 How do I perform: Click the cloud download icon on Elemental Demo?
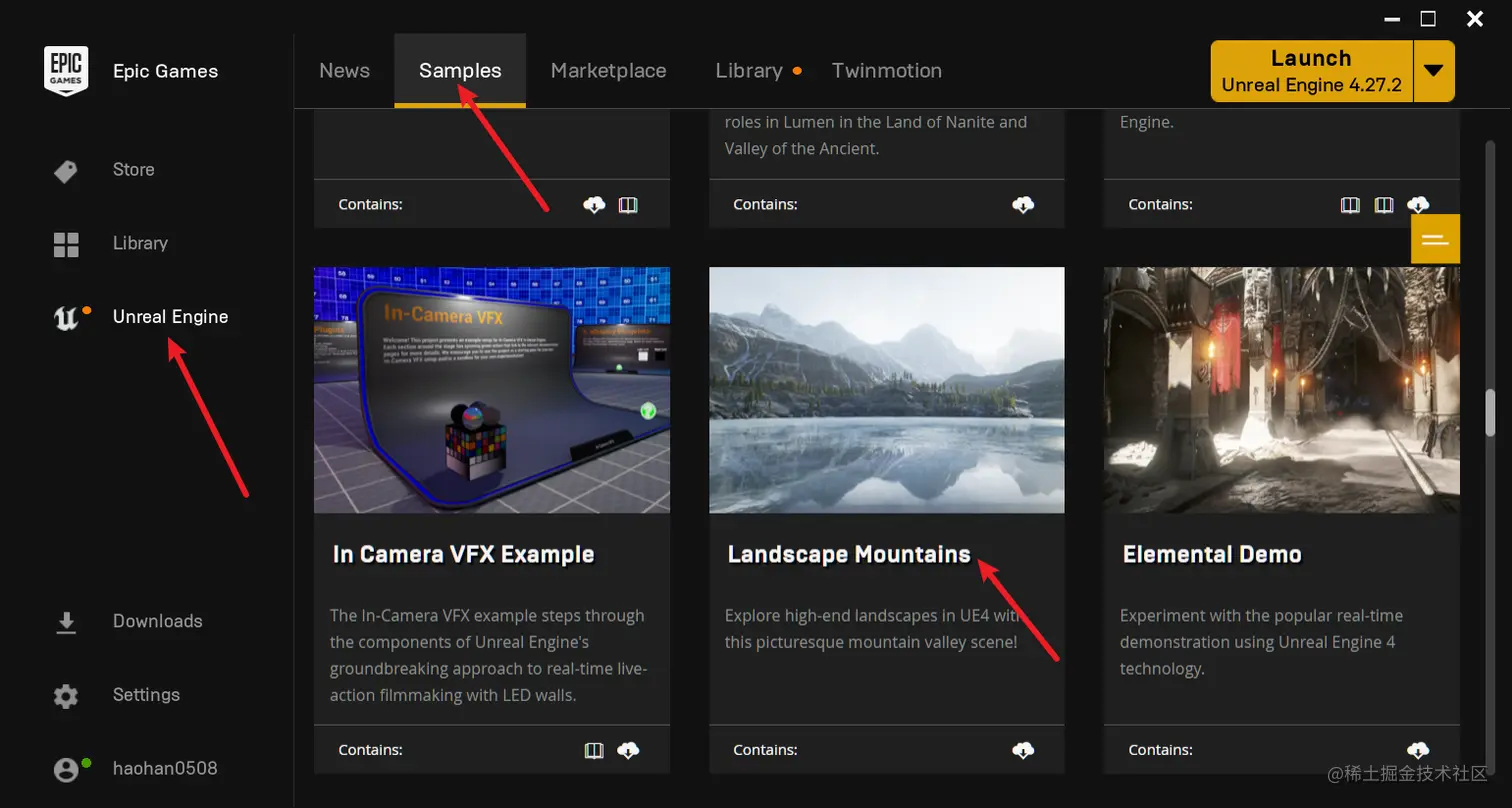tap(1418, 750)
